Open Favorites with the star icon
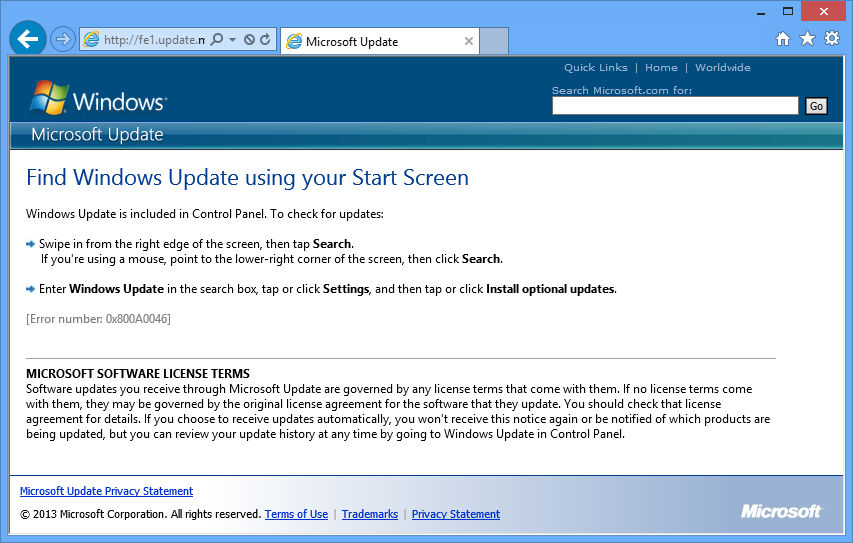 tap(807, 38)
